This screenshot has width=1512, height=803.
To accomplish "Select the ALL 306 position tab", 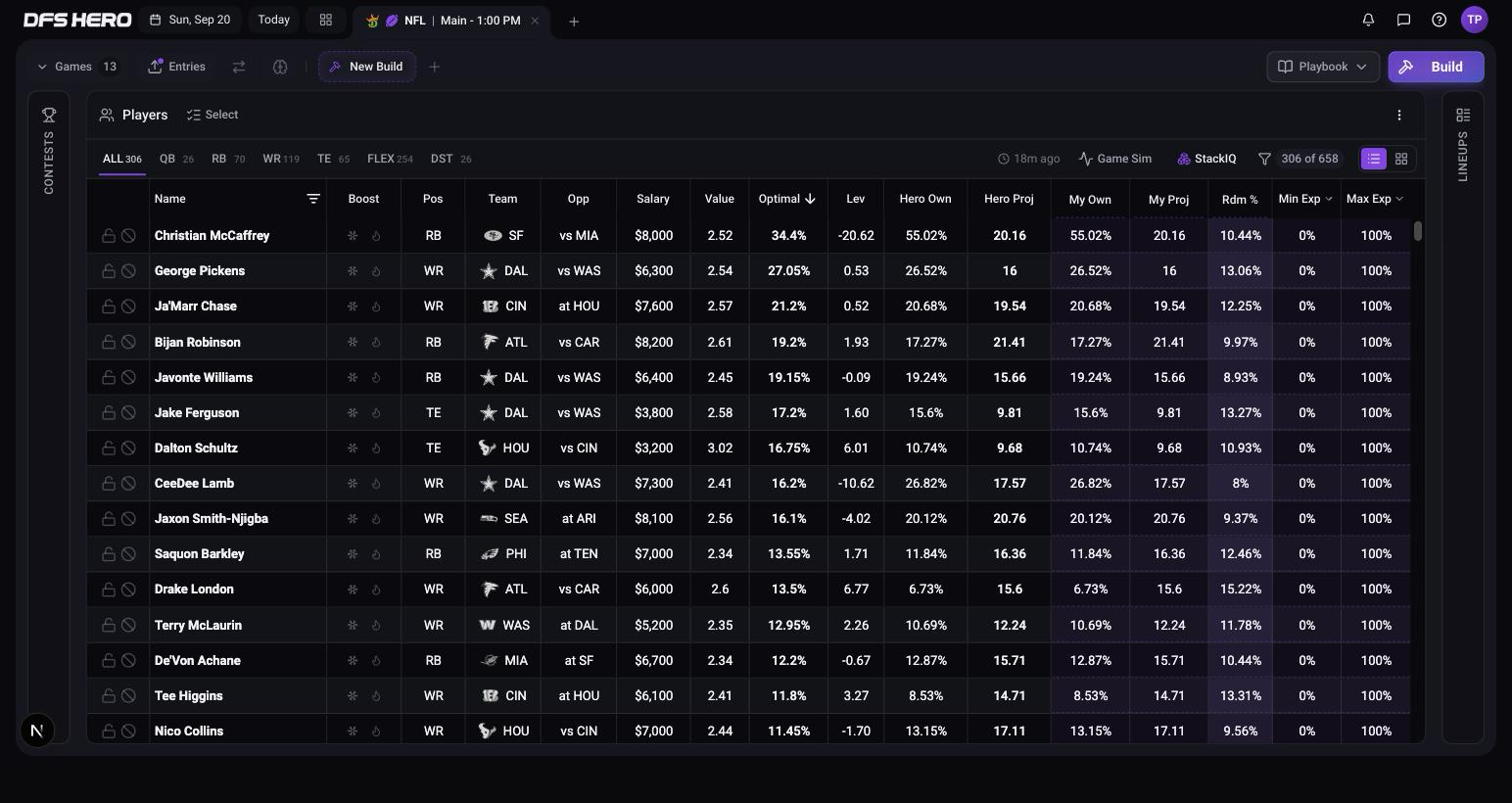I will [x=122, y=159].
